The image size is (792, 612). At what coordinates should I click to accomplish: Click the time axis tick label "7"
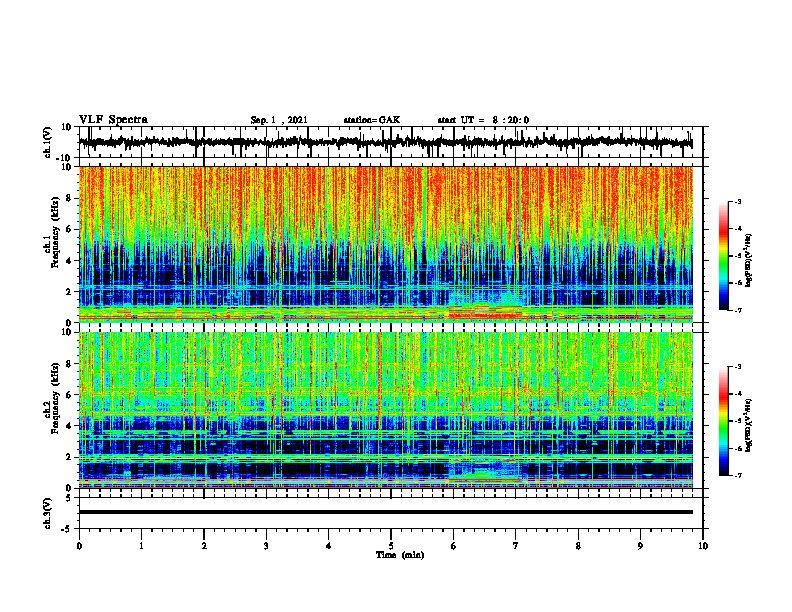(516, 546)
